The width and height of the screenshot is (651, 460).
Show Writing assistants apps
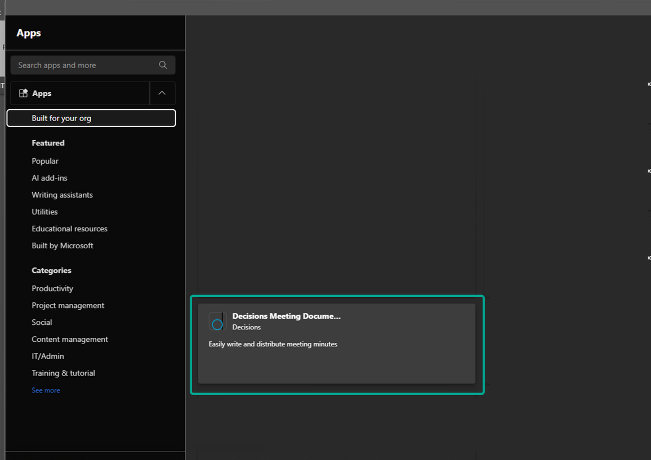(62, 195)
